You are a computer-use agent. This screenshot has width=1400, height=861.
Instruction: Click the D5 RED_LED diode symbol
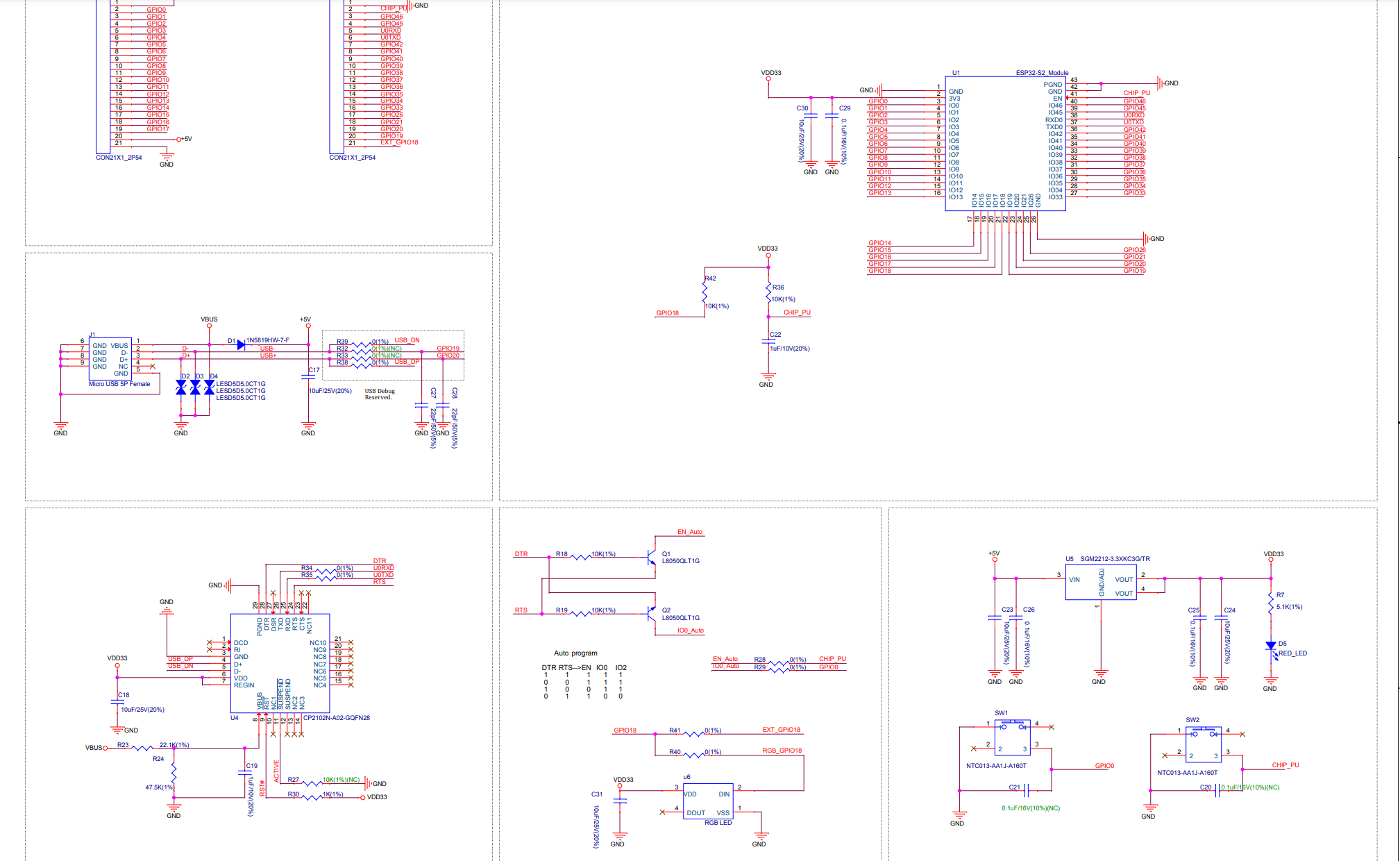1271,646
